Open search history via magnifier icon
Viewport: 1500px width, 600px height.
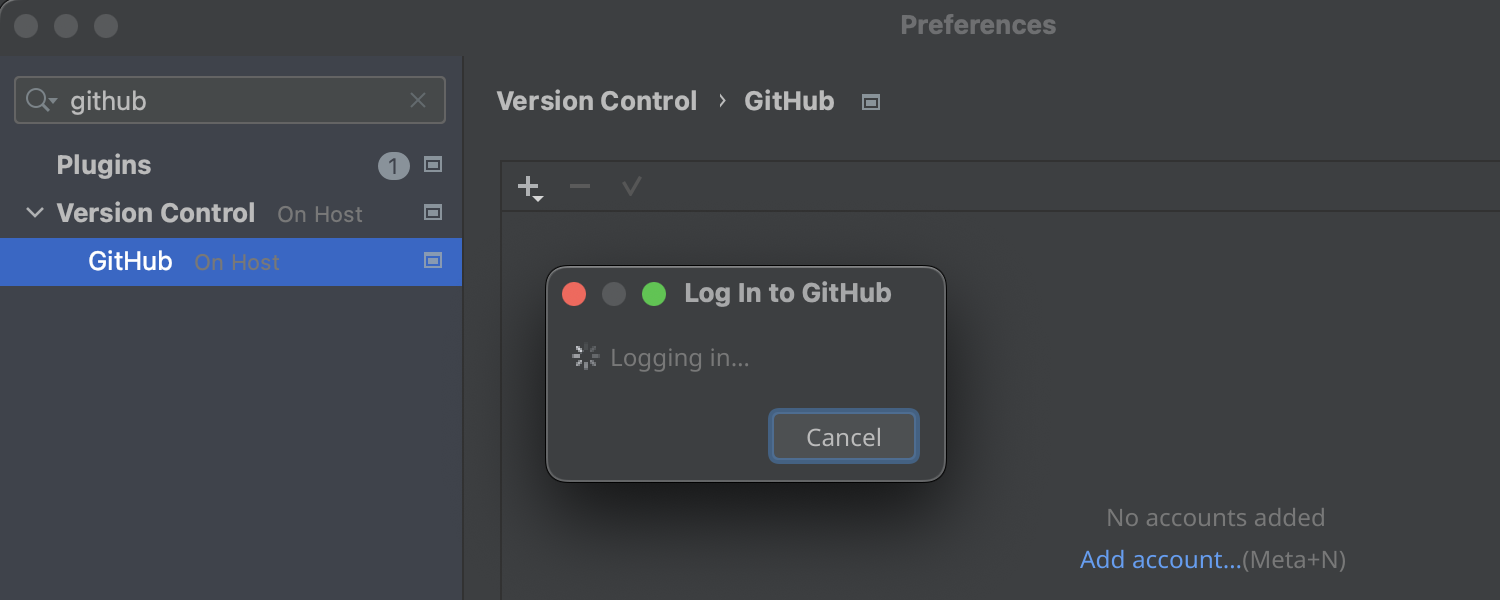(x=40, y=100)
